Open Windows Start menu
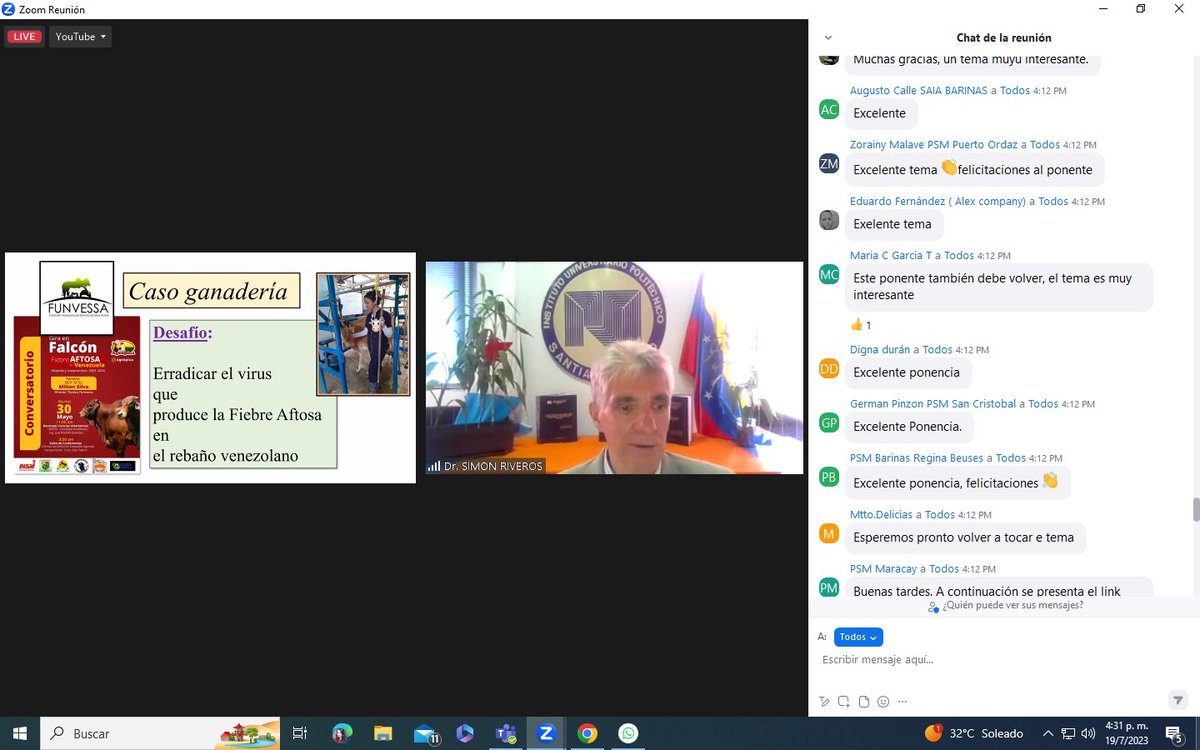This screenshot has width=1200, height=750. [19, 733]
